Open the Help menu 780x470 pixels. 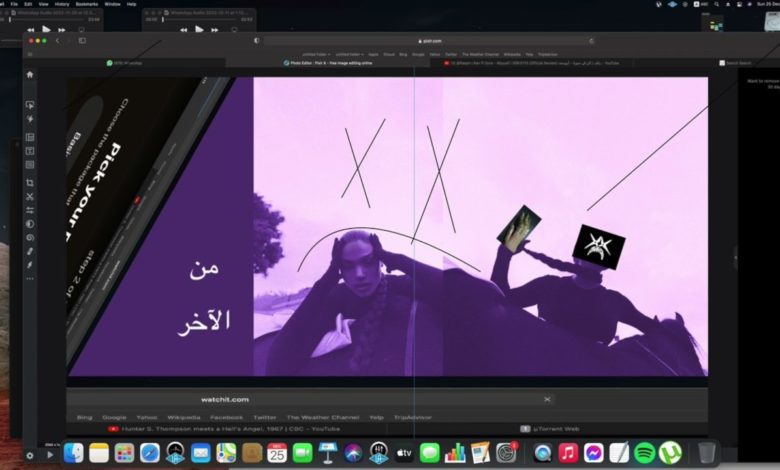pos(131,3)
